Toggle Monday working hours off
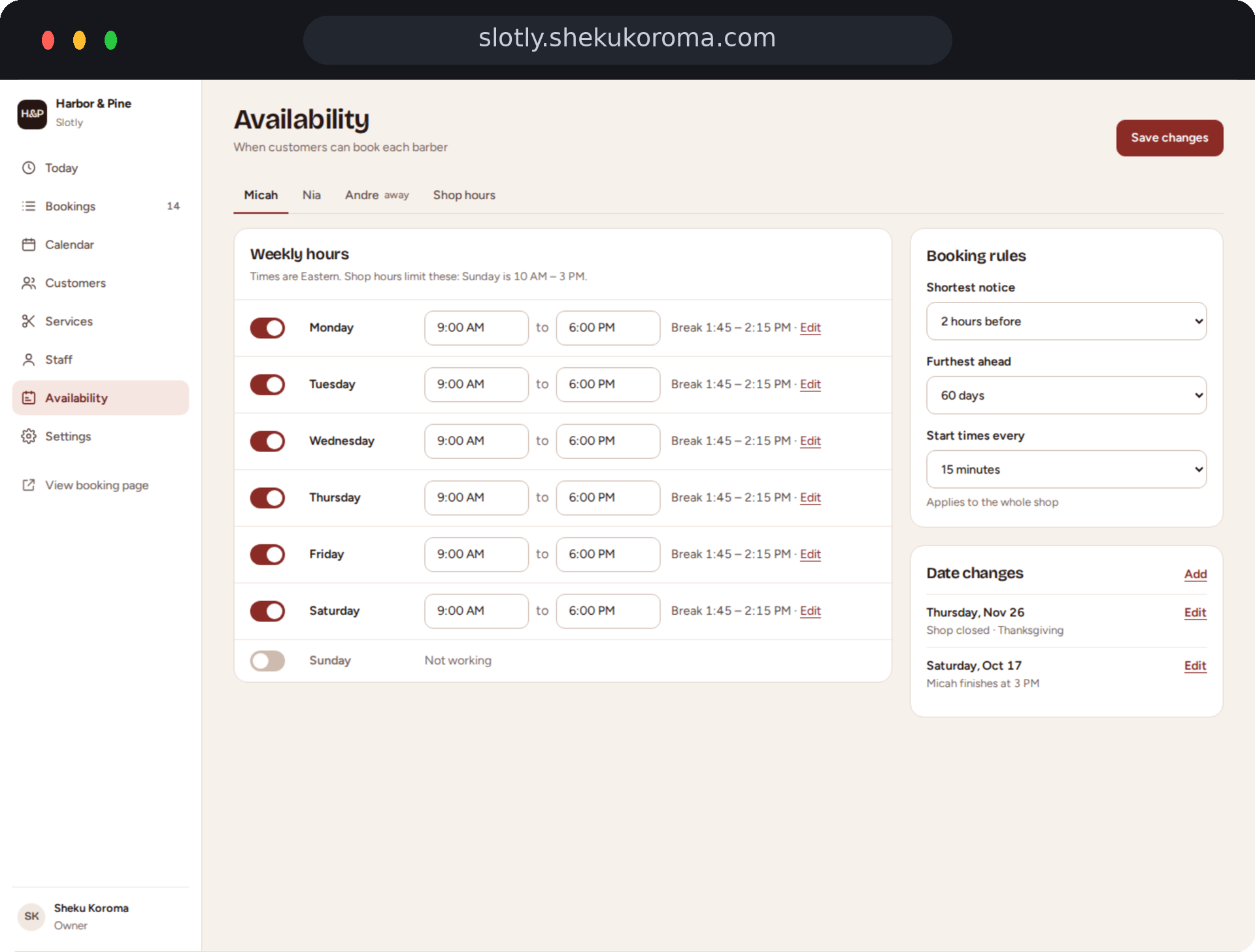This screenshot has height=952, width=1255. [x=267, y=328]
